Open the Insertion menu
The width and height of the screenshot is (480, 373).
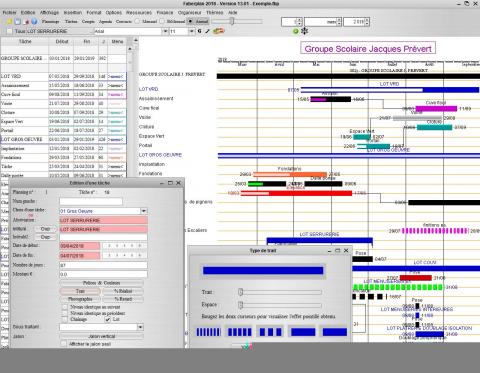point(73,12)
